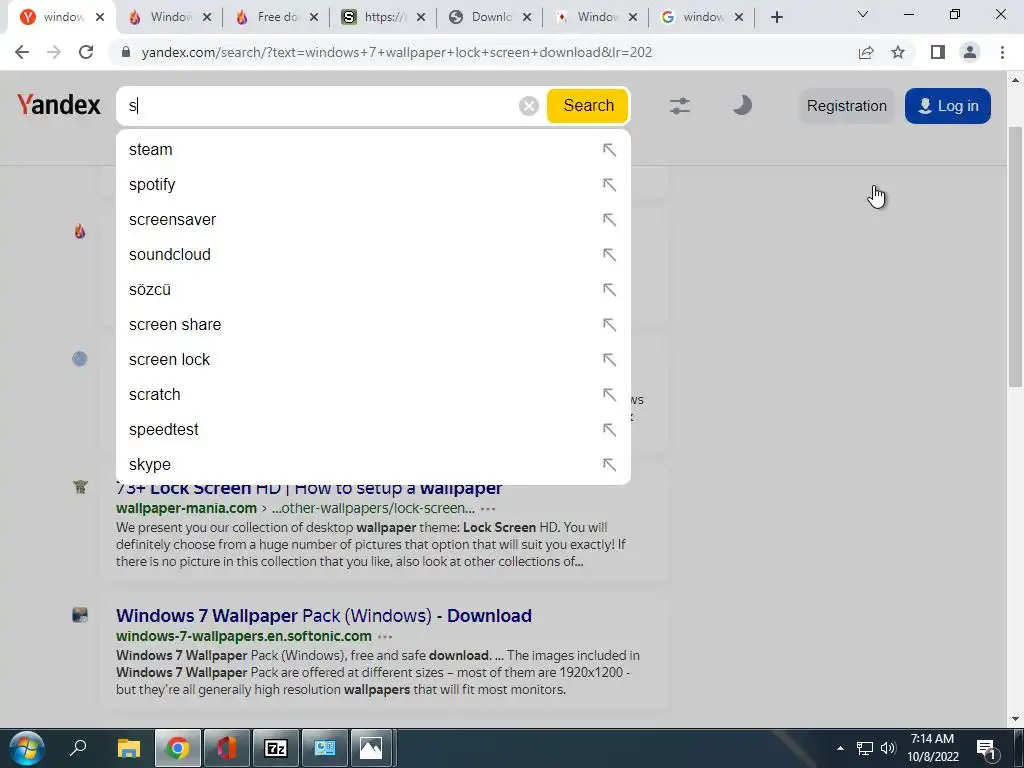Insert spotify suggestion using its arrow
1024x768 pixels.
click(609, 185)
